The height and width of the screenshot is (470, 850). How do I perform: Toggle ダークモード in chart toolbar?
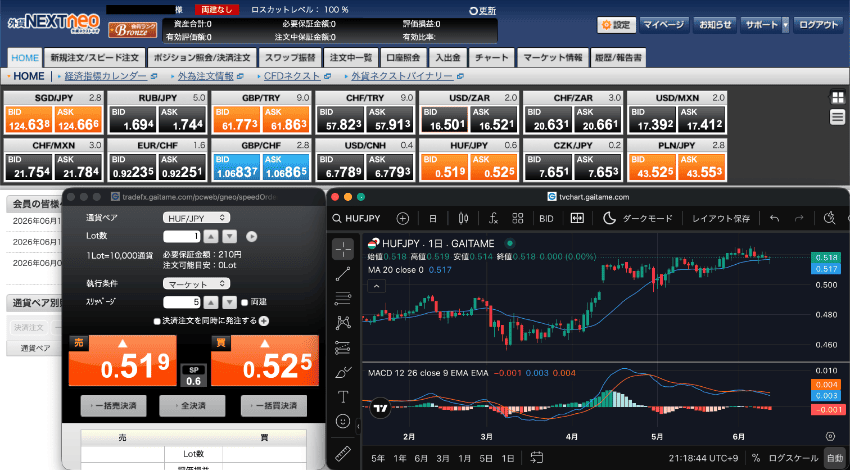(x=638, y=218)
